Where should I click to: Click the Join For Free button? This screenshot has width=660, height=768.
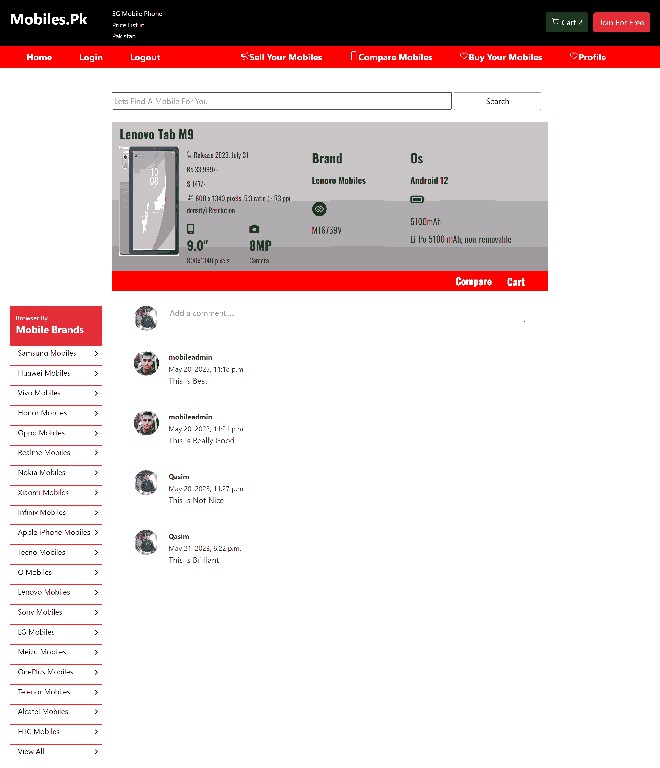pyautogui.click(x=621, y=22)
